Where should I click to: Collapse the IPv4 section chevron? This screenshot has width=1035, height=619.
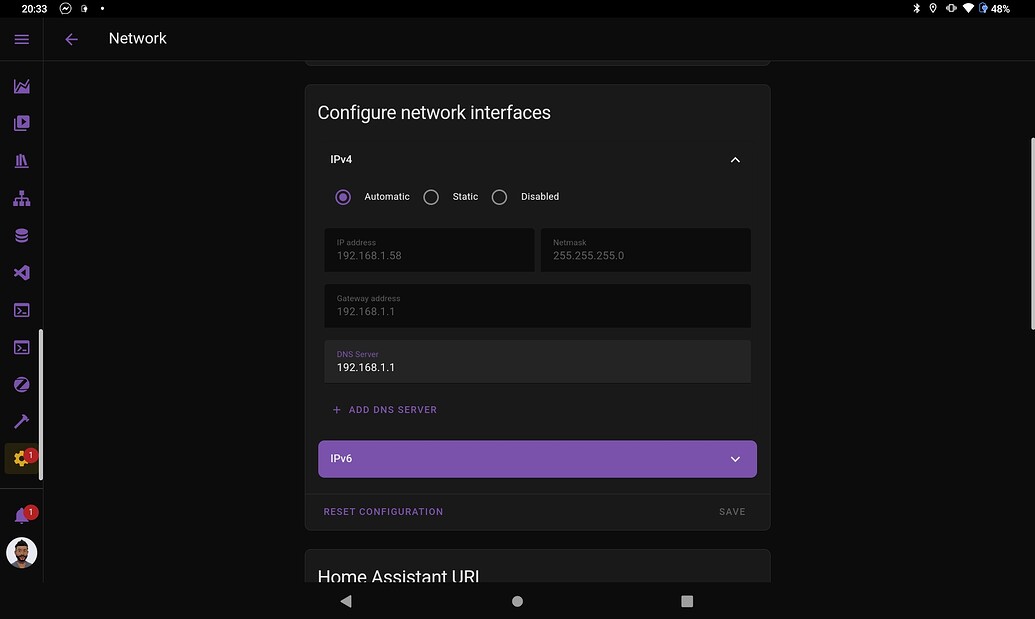click(735, 159)
